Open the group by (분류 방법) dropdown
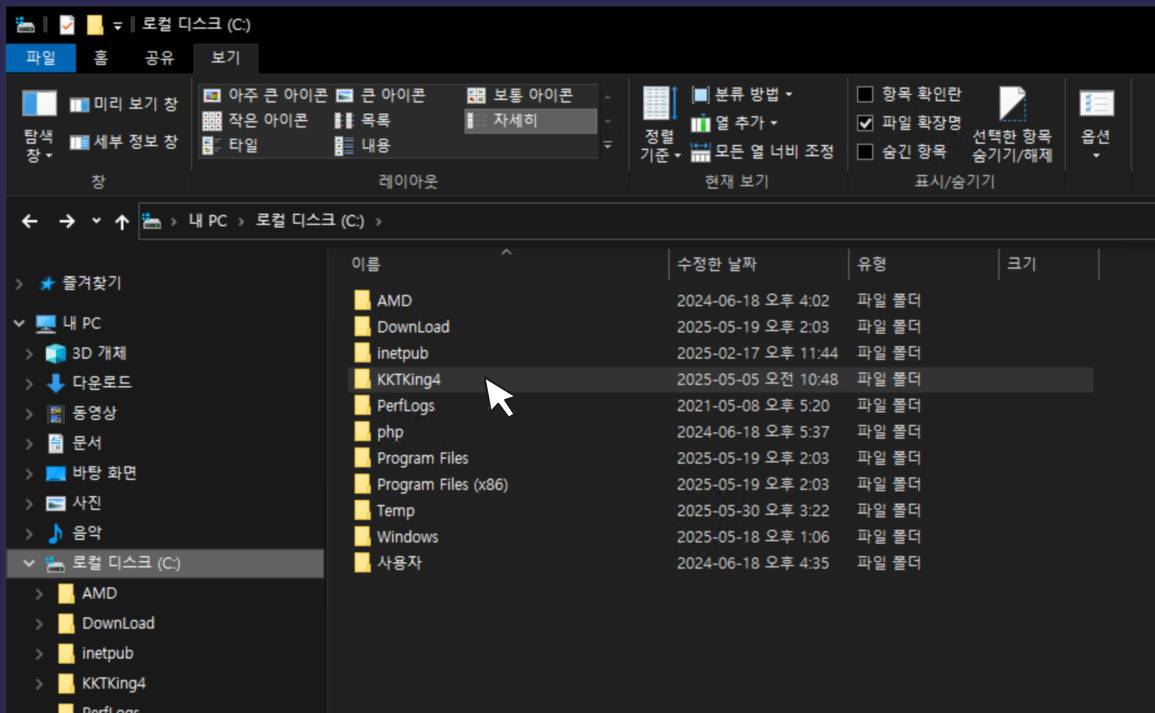1155x713 pixels. [743, 94]
